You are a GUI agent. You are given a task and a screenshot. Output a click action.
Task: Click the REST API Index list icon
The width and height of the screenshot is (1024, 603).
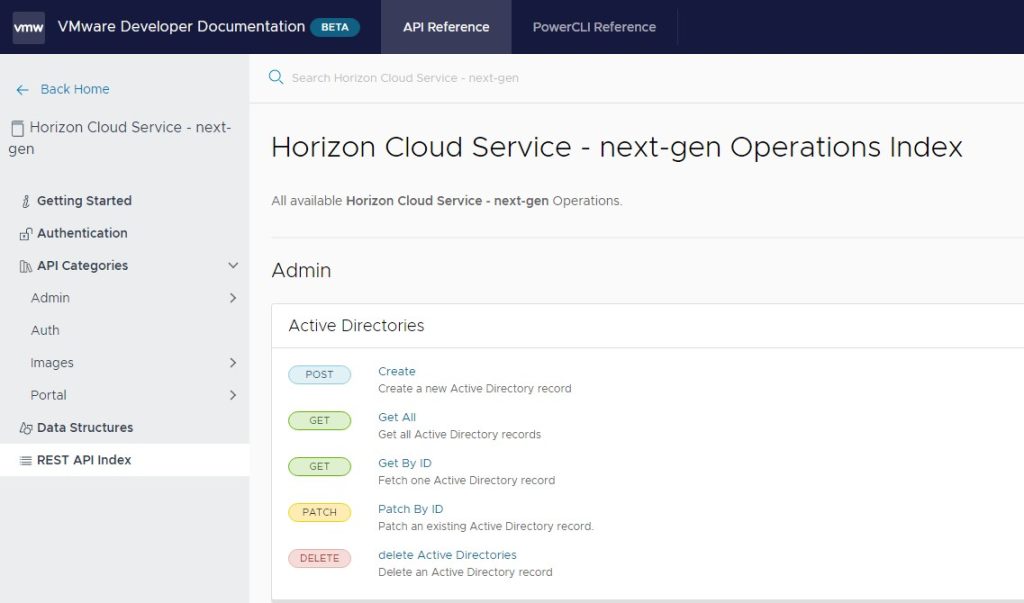(x=26, y=461)
